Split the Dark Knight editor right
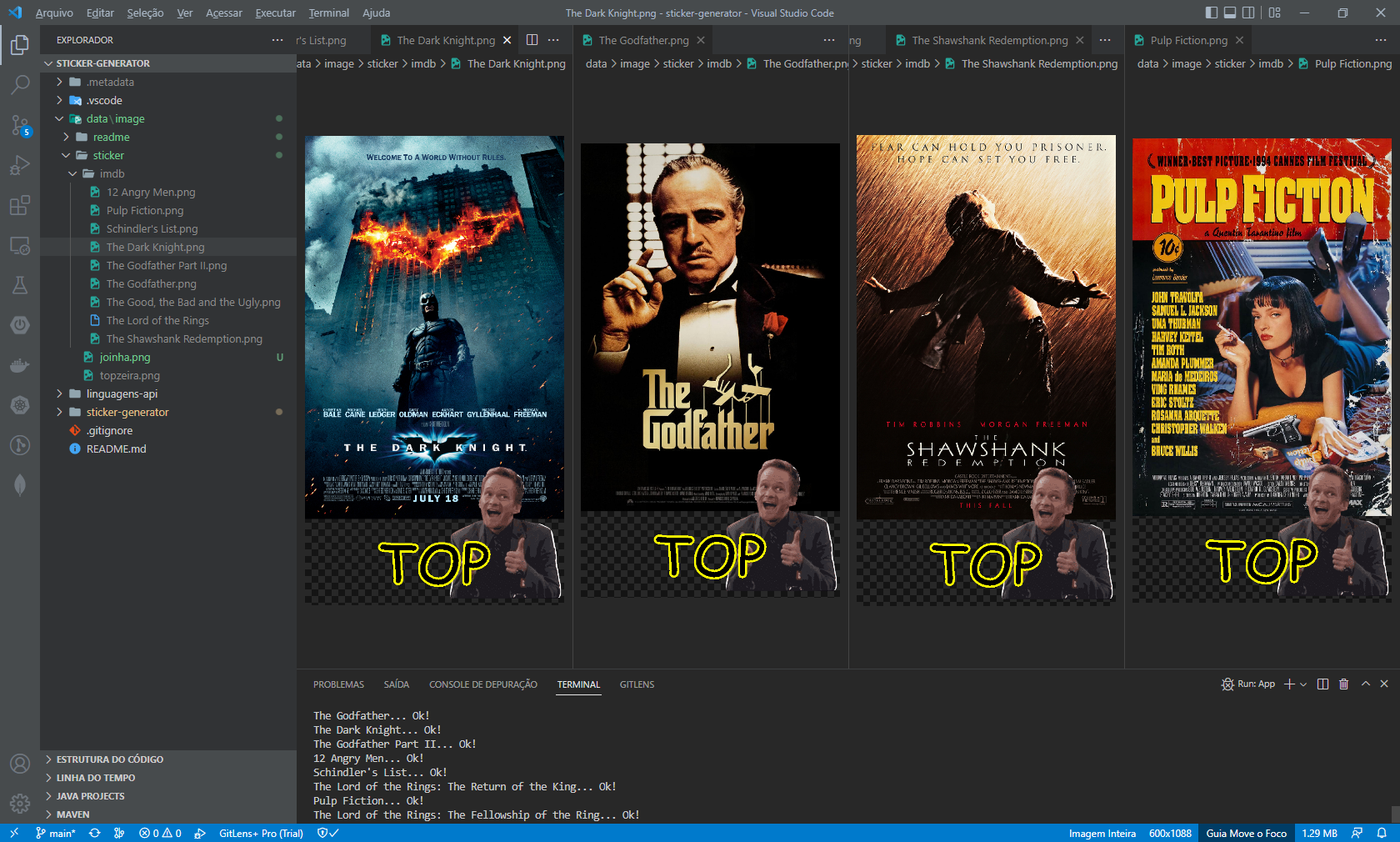The image size is (1400, 842). click(532, 40)
